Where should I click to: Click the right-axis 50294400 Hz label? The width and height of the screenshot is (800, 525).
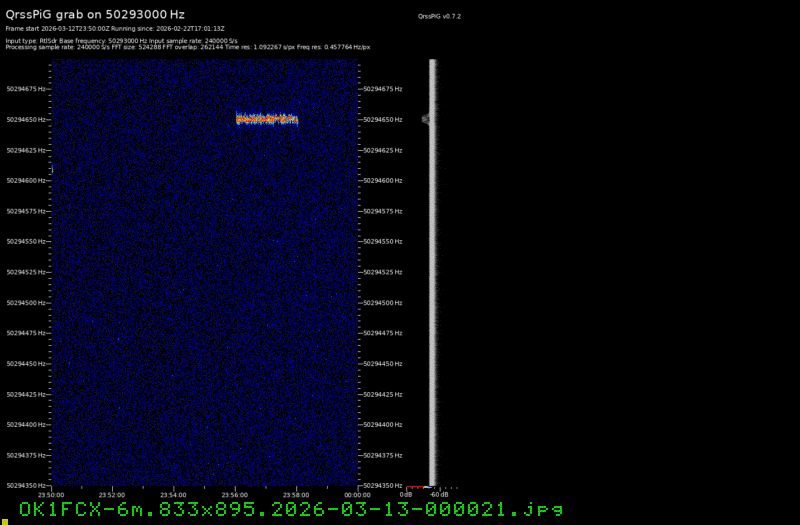pos(383,425)
